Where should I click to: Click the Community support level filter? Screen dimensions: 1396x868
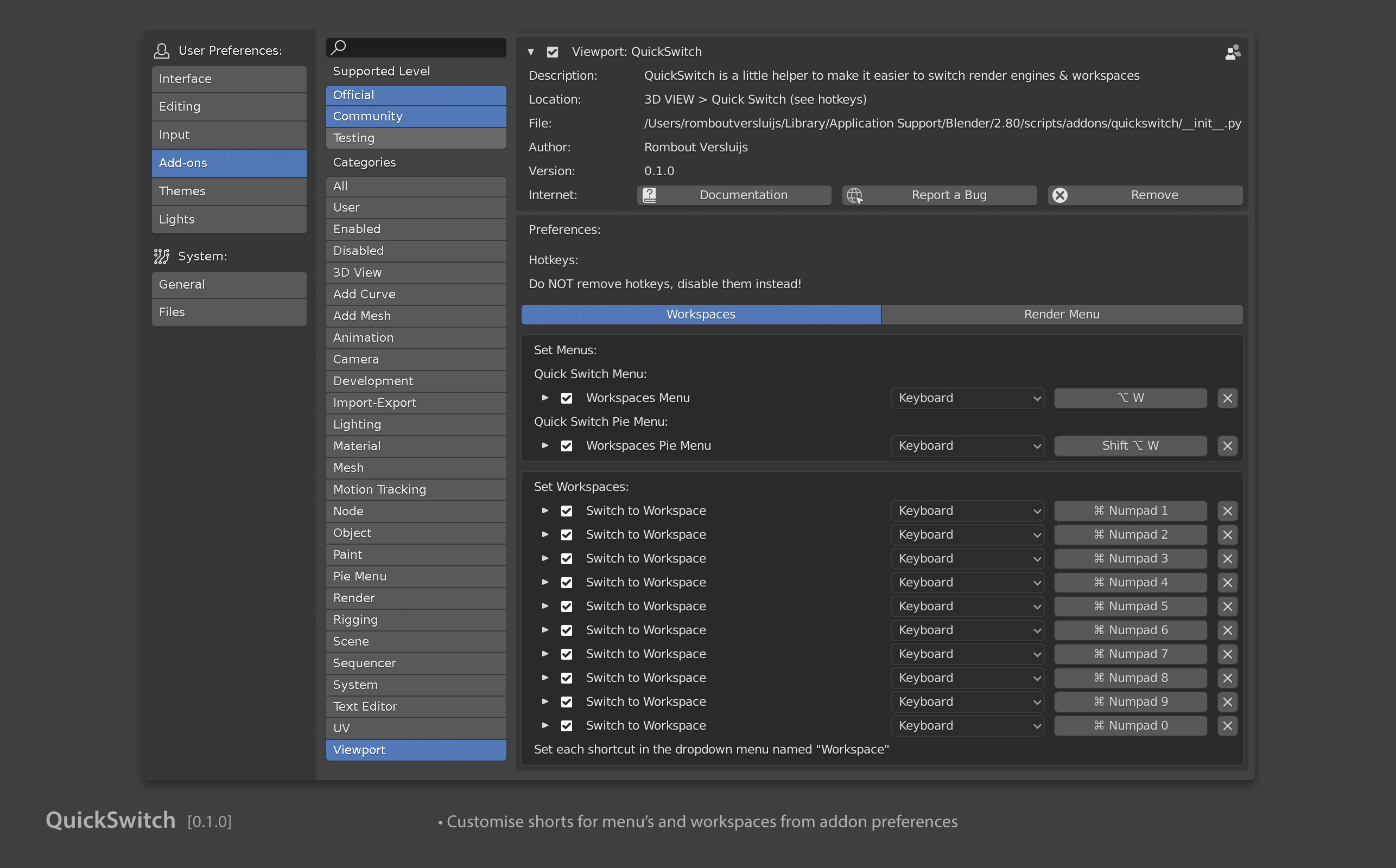click(415, 116)
